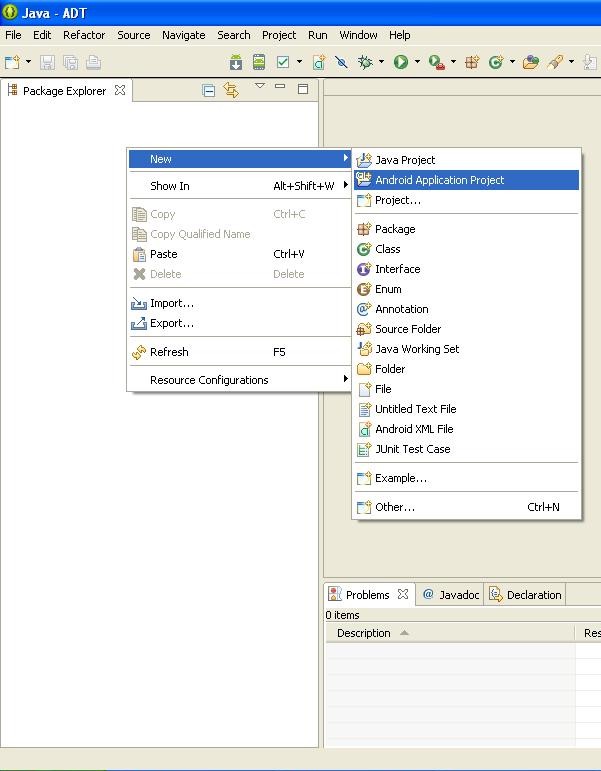
Task: Click the Debug bug toolbar icon
Action: pos(365,62)
